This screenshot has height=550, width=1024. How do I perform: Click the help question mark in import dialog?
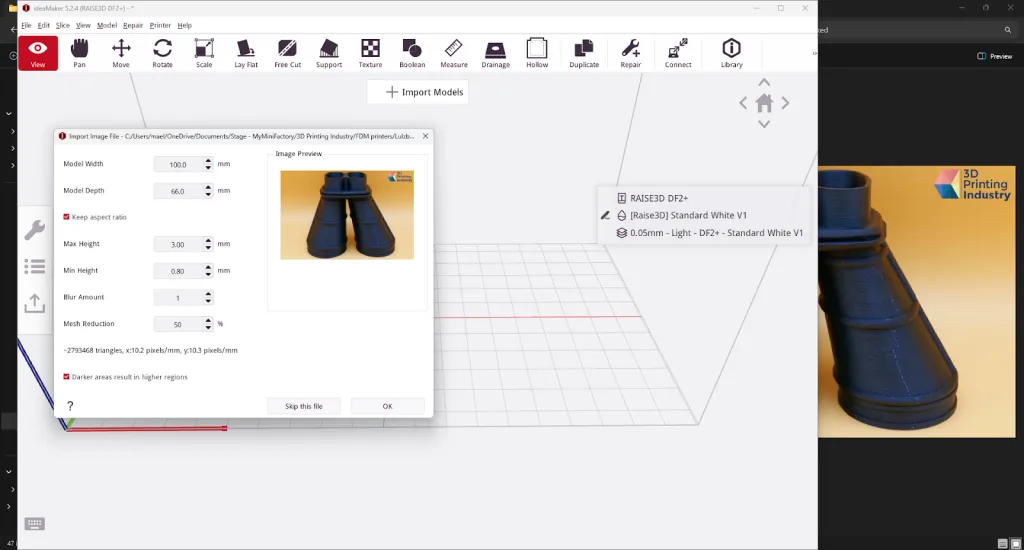point(70,406)
